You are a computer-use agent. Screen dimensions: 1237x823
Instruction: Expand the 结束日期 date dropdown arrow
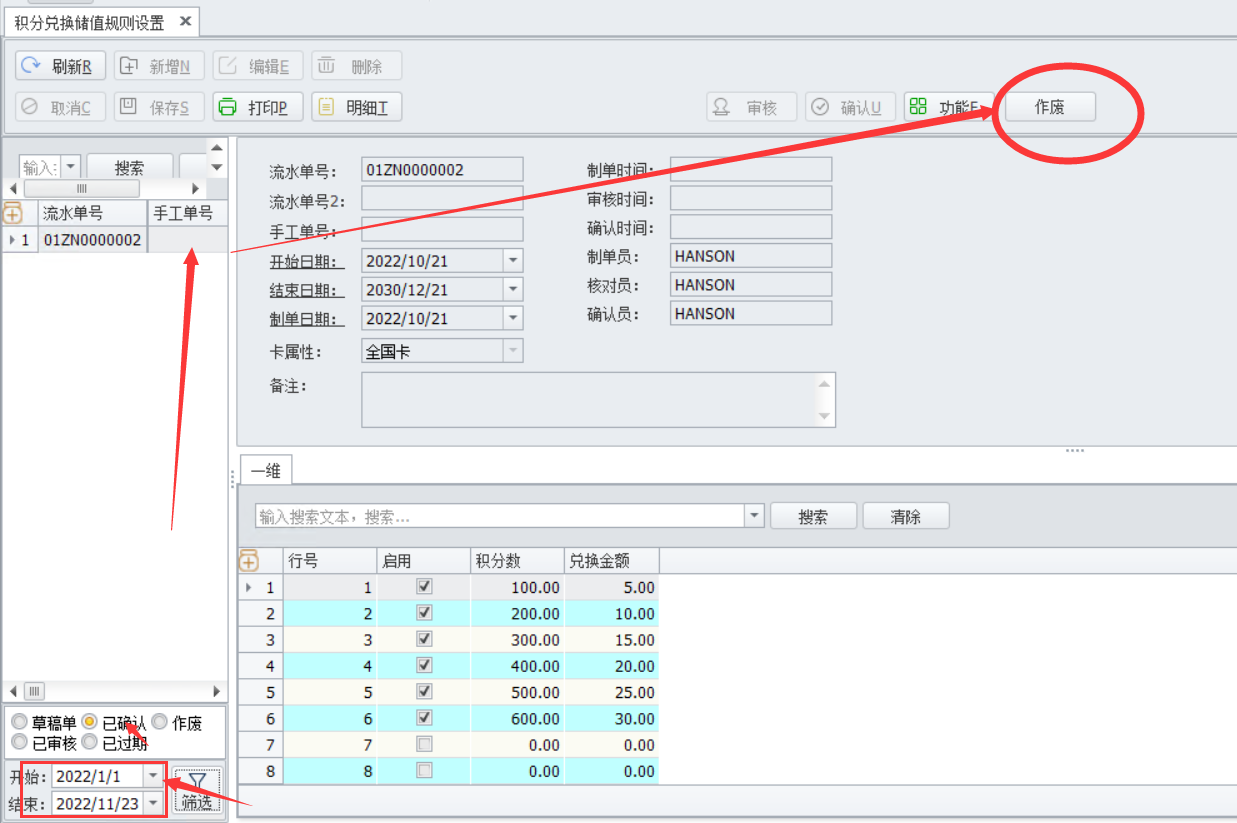[x=512, y=290]
